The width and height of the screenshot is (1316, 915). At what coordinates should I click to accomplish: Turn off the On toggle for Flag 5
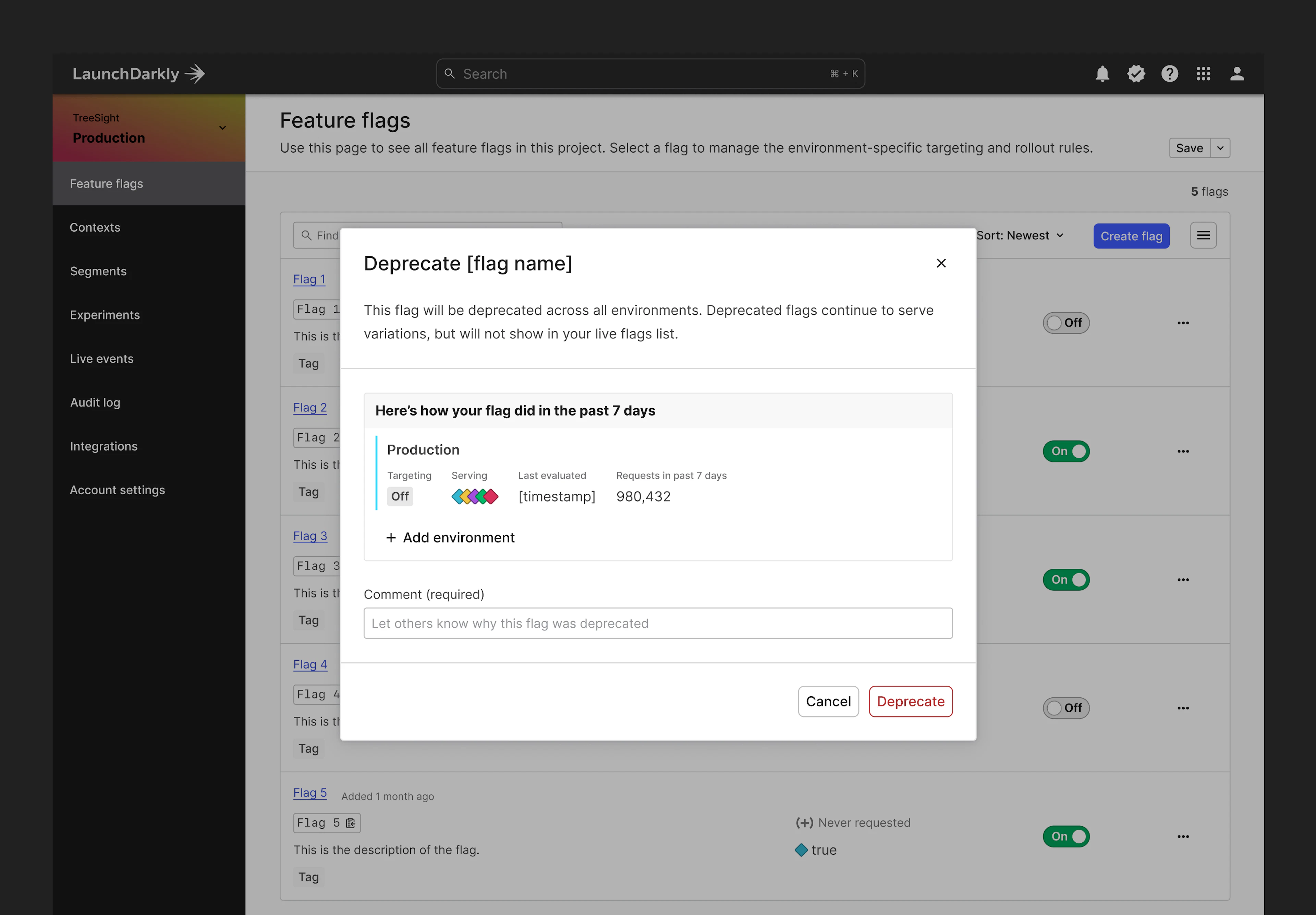pos(1065,836)
